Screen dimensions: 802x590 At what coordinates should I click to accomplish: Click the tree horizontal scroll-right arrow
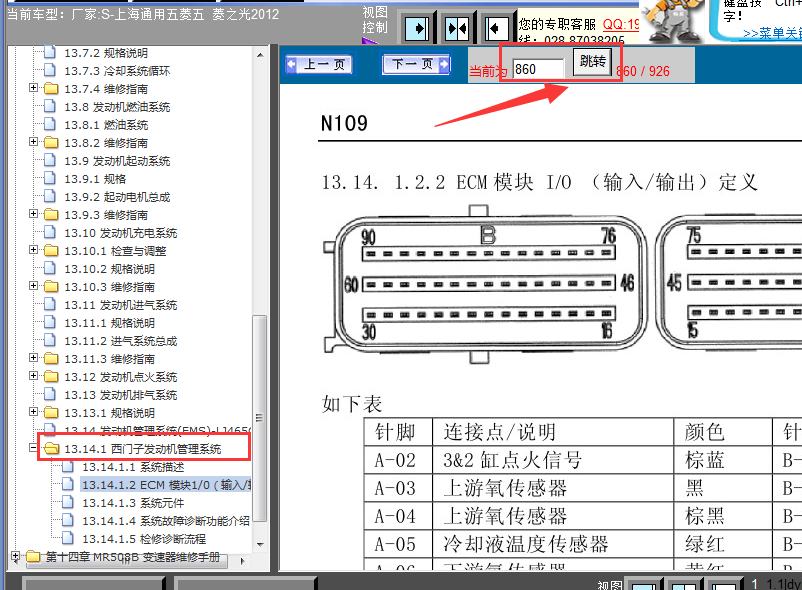[x=242, y=561]
